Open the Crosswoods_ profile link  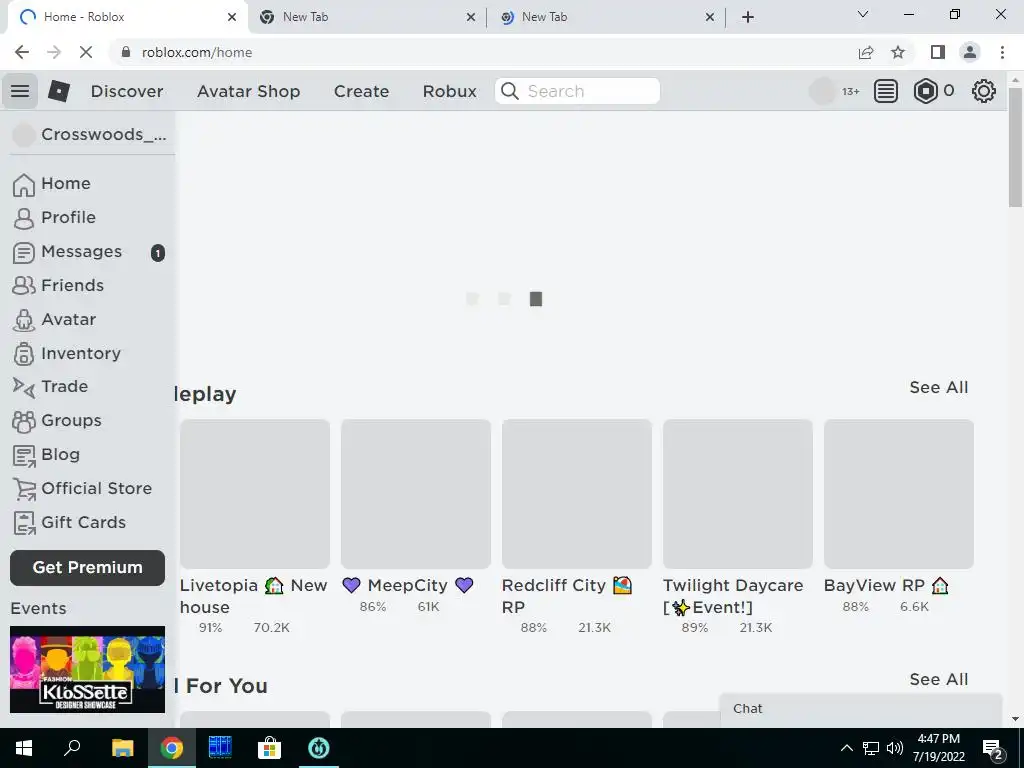pos(91,135)
